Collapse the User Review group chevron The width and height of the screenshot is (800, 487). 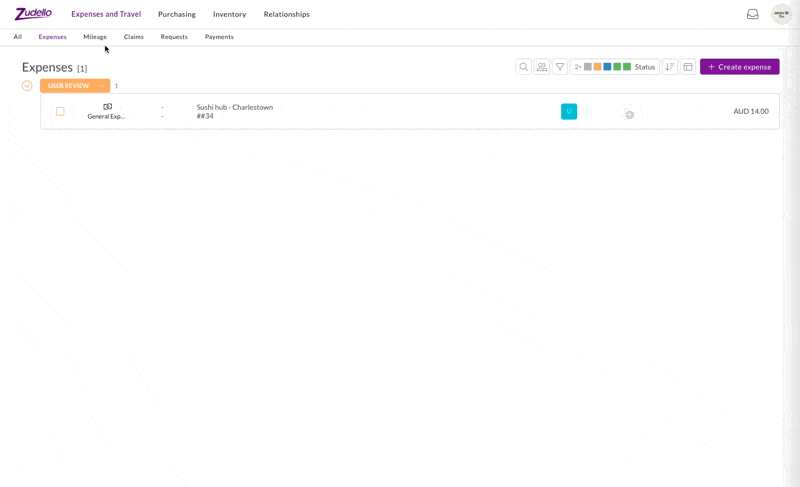[x=27, y=86]
